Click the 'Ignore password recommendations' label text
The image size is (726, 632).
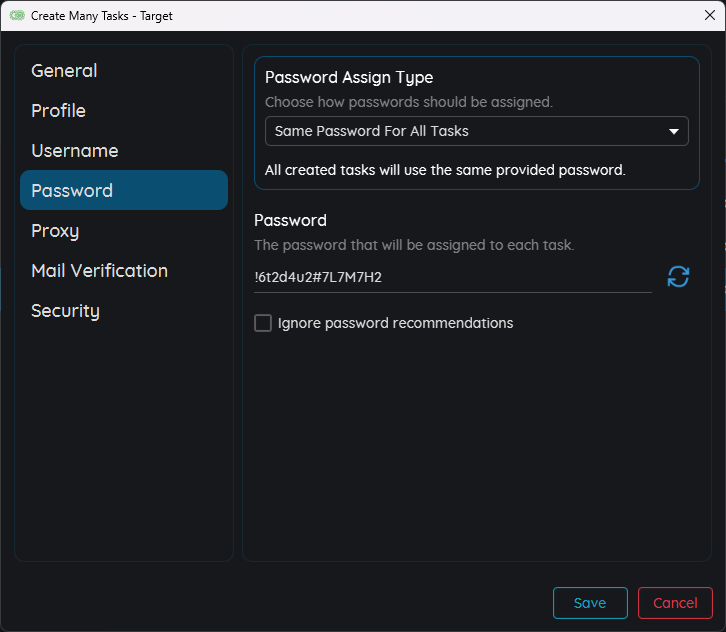click(x=395, y=323)
